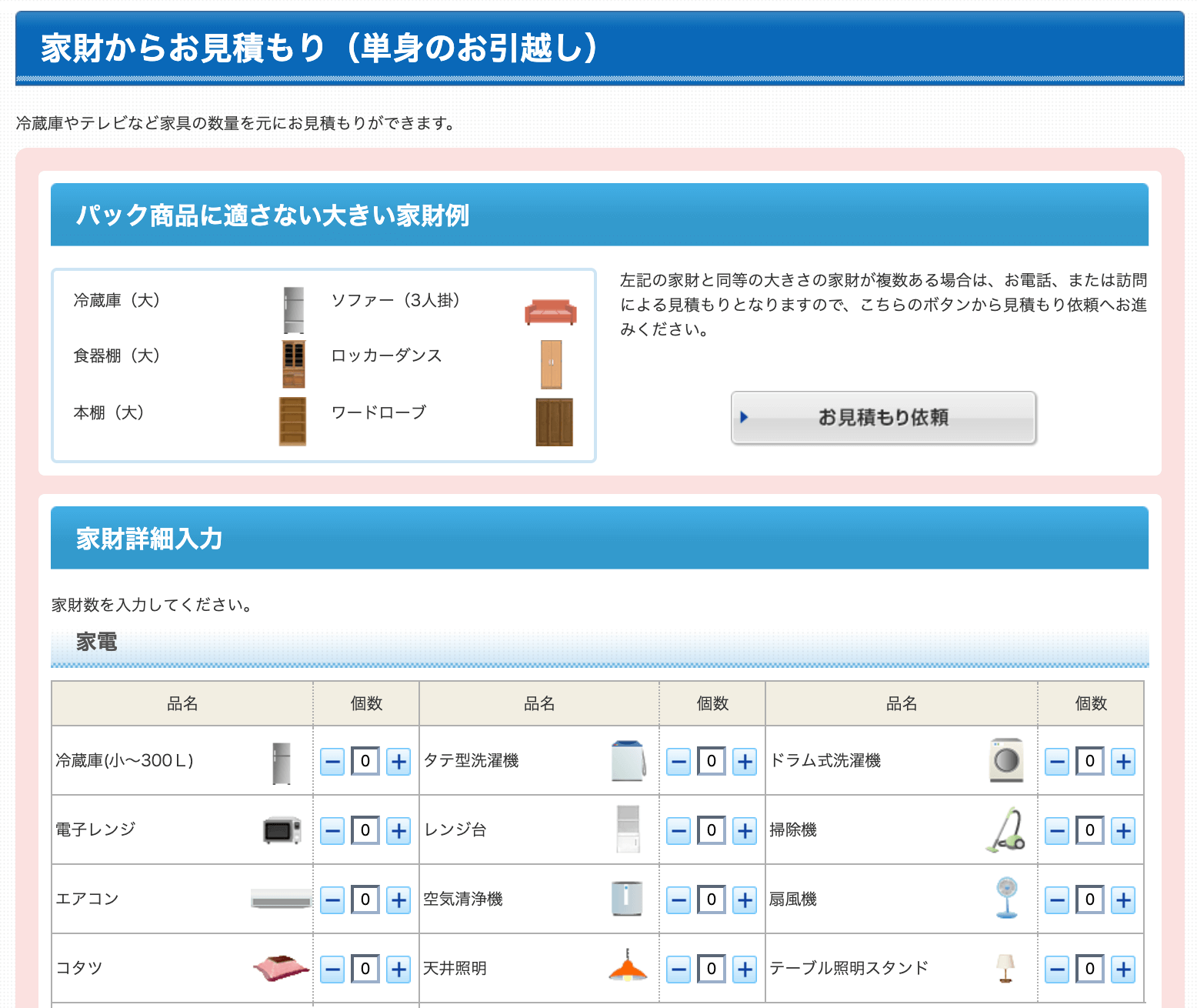Select the 掃除機 quantity input
Viewport: 1197px width, 1008px height.
[x=1090, y=830]
